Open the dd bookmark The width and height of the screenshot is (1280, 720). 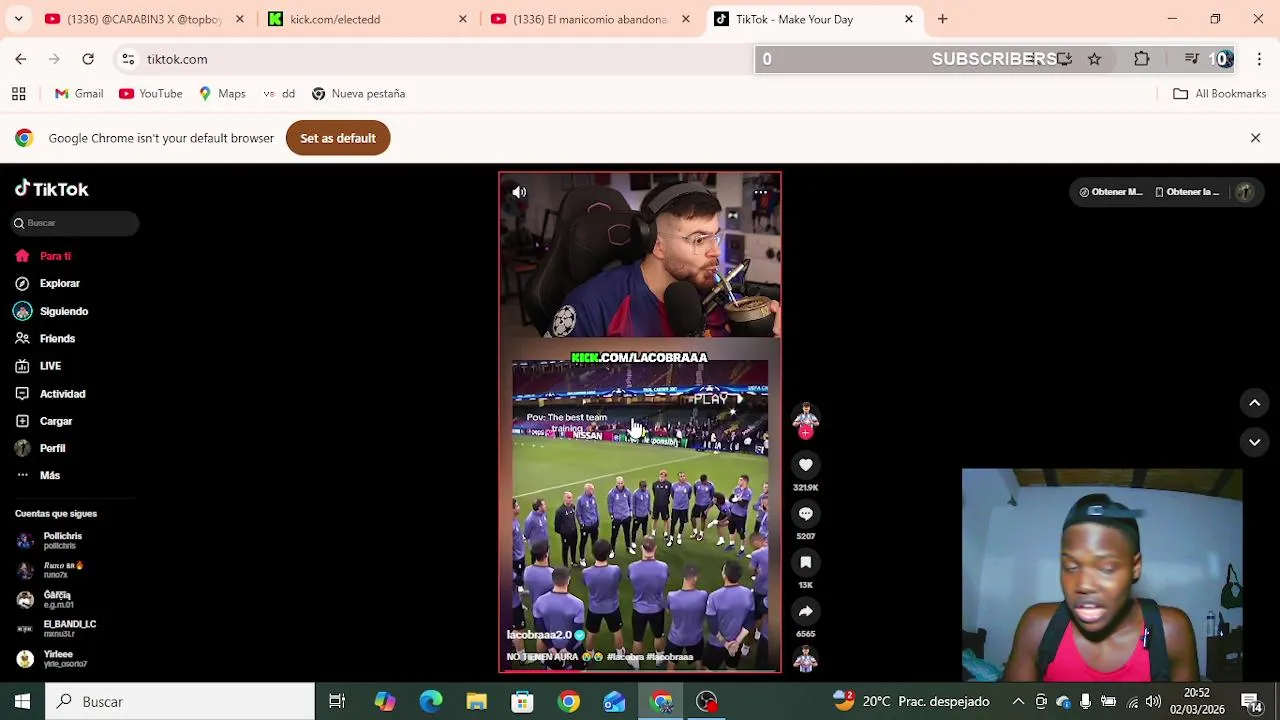tap(278, 94)
